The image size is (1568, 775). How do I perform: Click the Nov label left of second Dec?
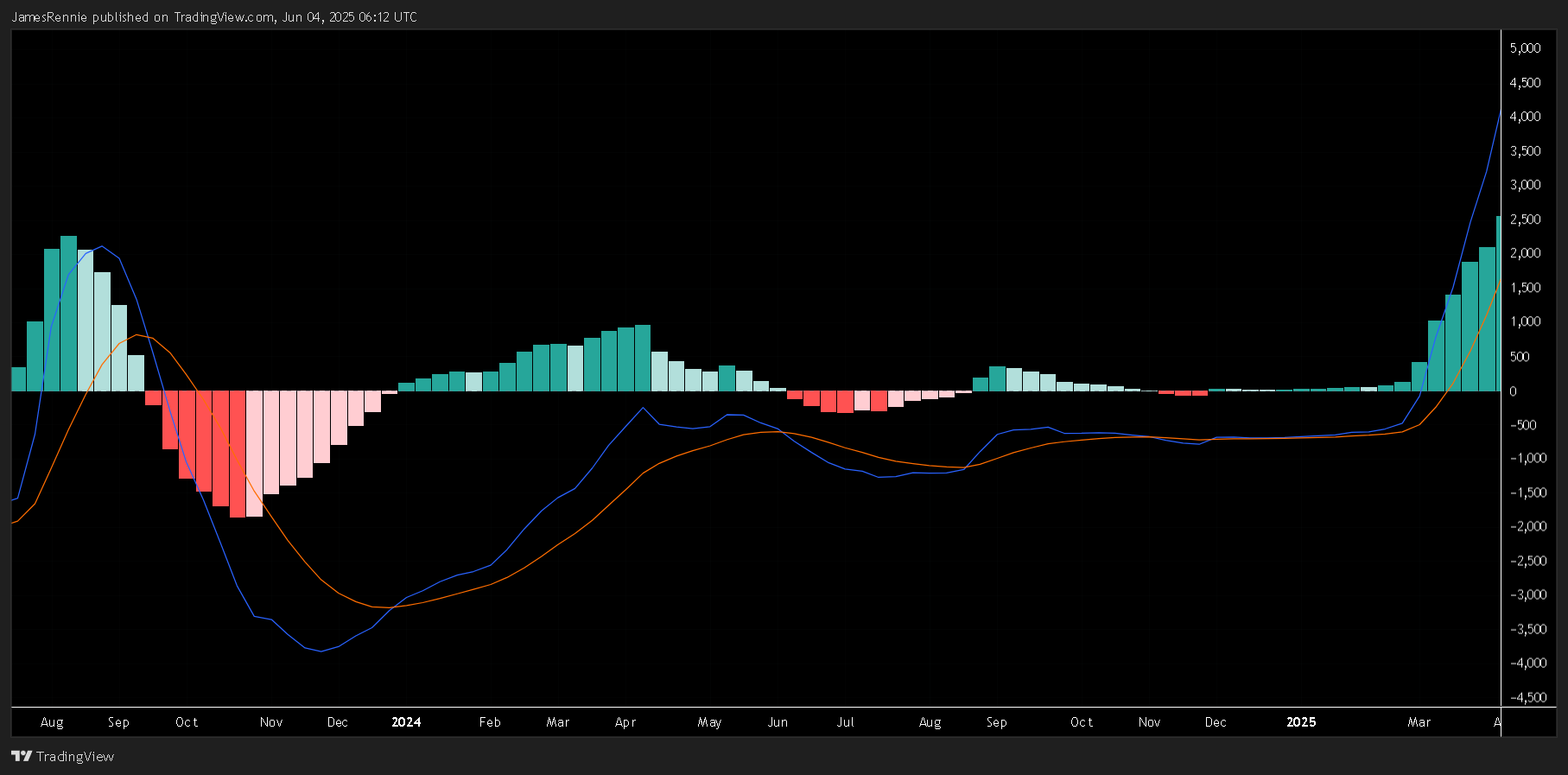1149,722
